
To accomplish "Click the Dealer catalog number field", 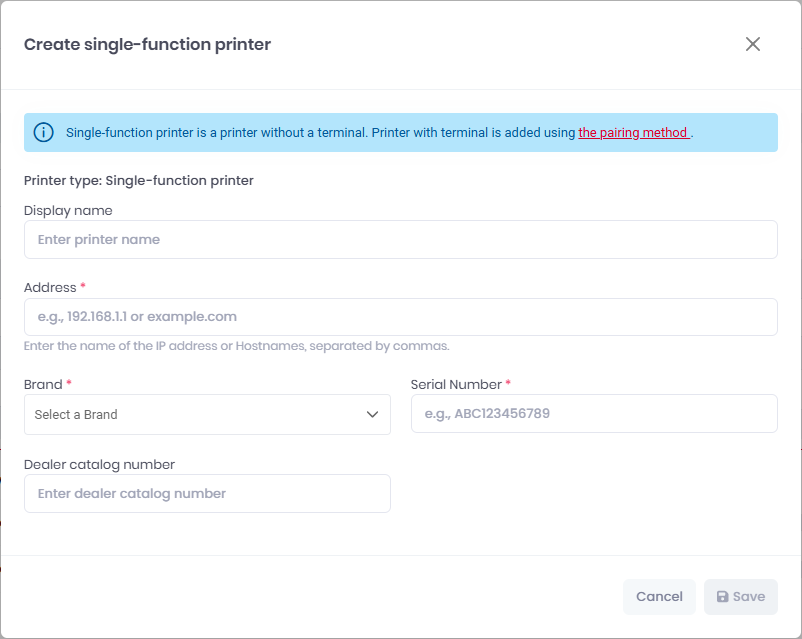I will click(207, 494).
